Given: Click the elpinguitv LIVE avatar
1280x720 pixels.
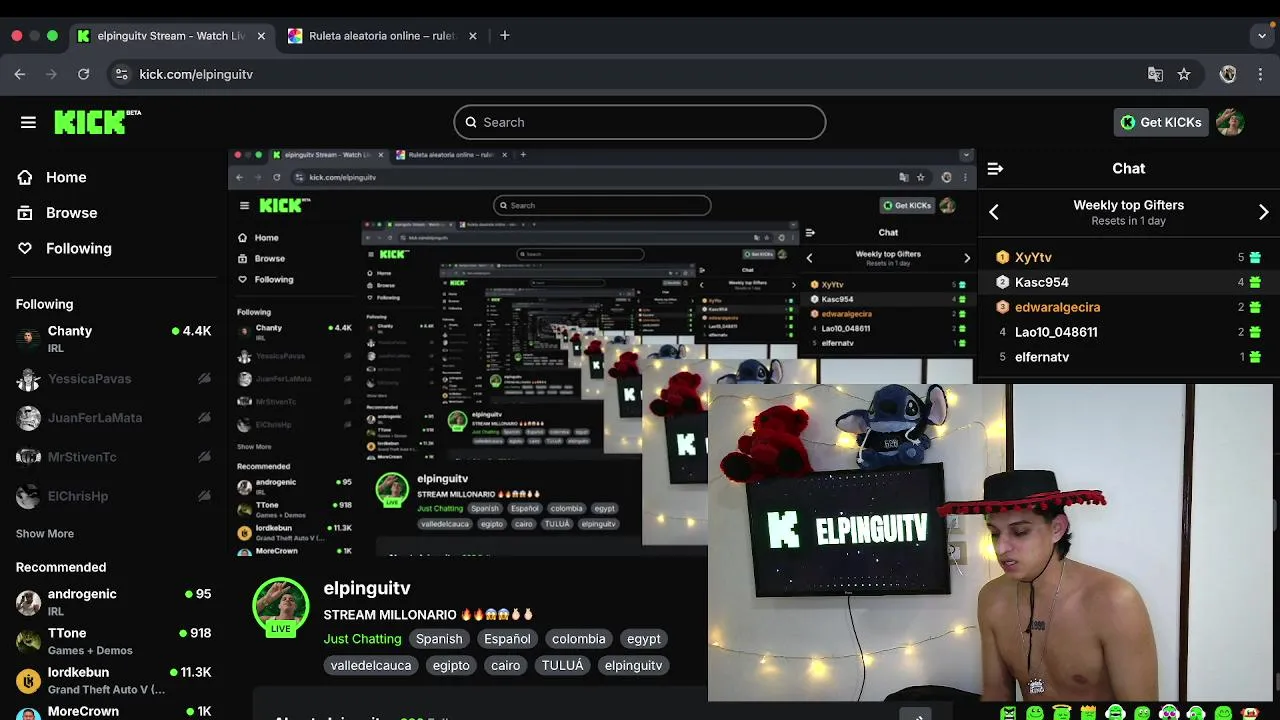Looking at the screenshot, I should [x=281, y=607].
